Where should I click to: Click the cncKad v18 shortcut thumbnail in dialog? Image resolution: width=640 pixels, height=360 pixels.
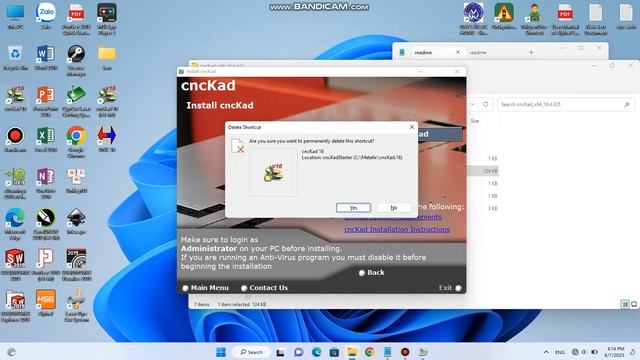273,172
